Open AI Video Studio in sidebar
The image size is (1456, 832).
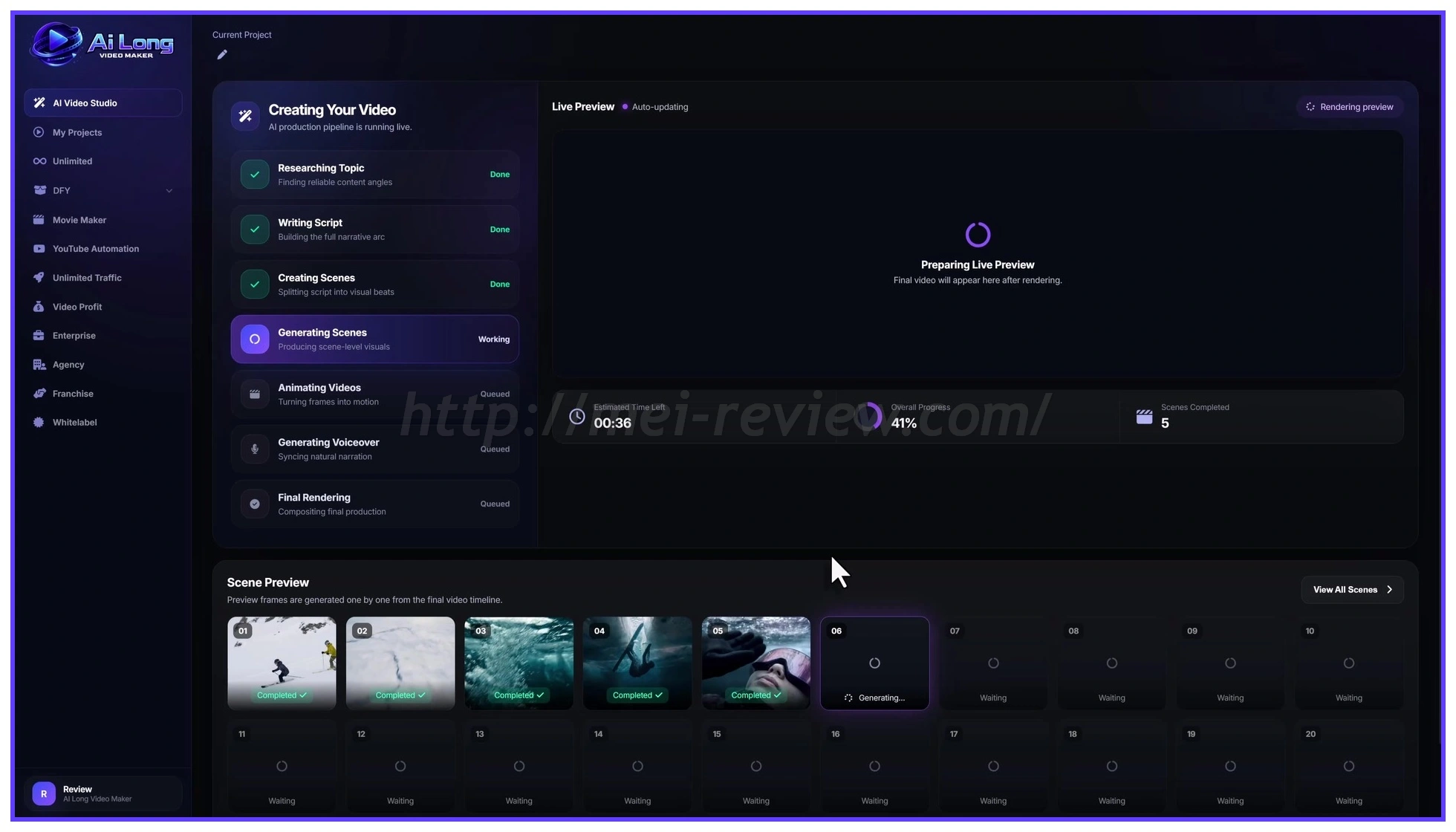pyautogui.click(x=103, y=103)
